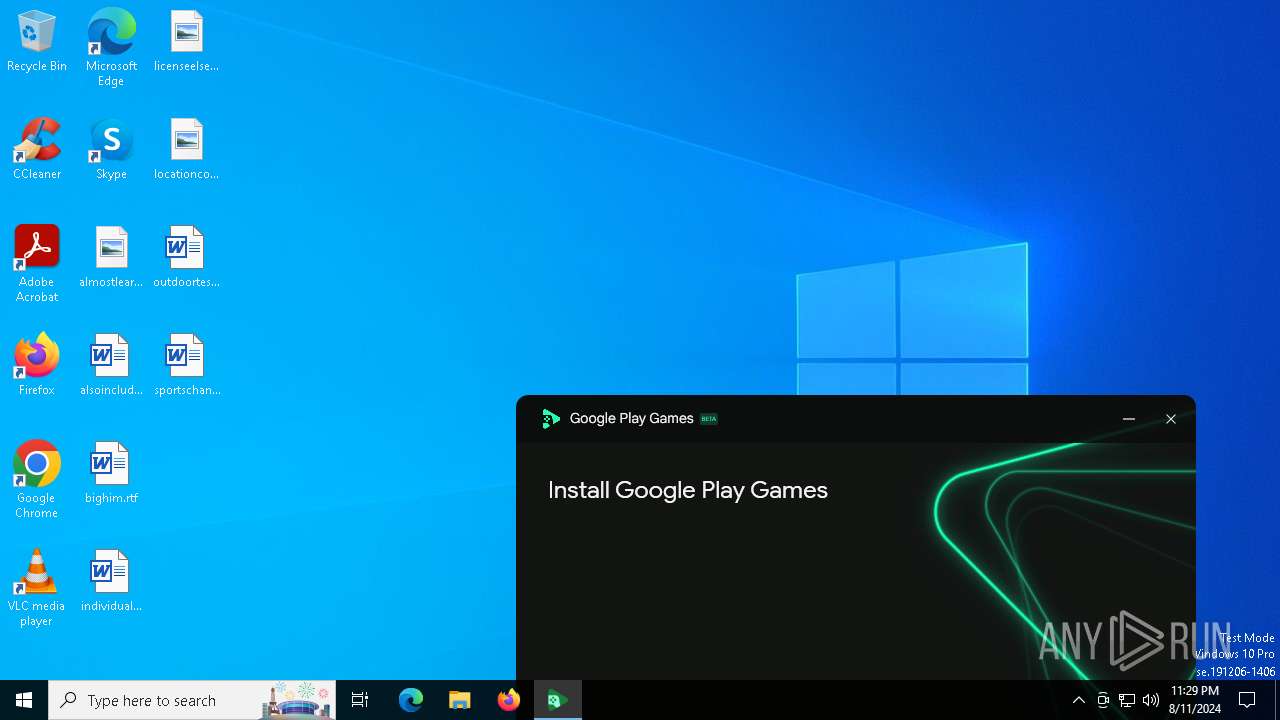
Task: Open the volume control tray icon
Action: tap(1151, 700)
